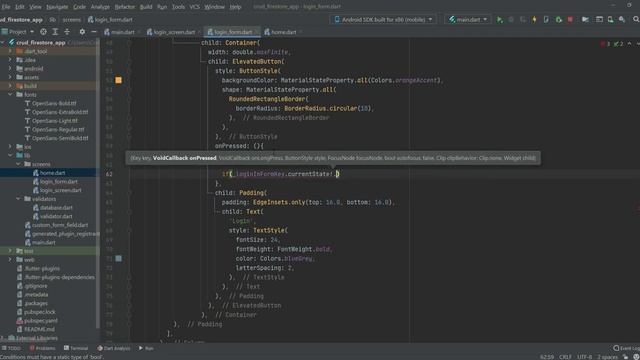This screenshot has height=360, width=640.
Task: Collapse the screens folder
Action: point(18,164)
